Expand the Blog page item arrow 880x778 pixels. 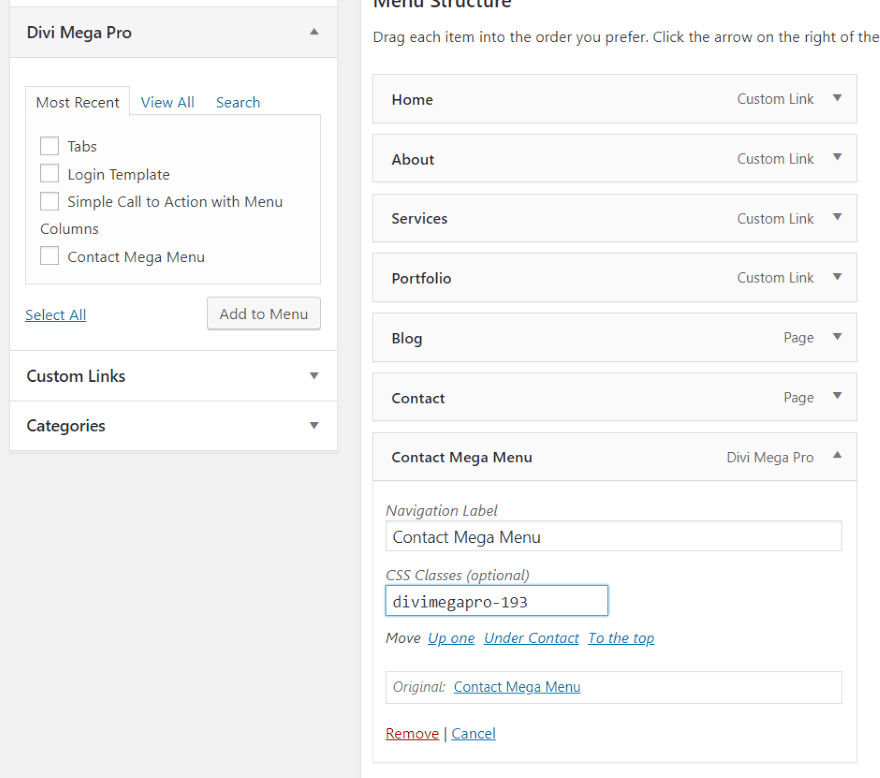coord(837,337)
